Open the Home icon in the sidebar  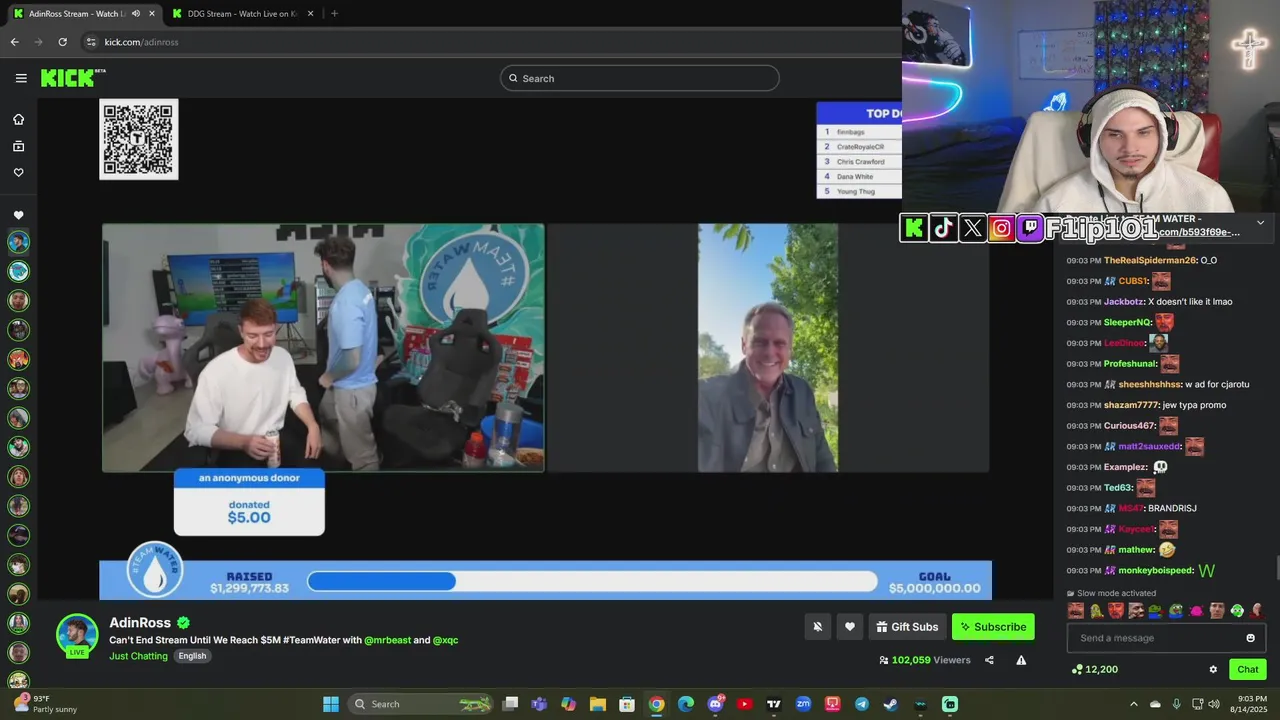point(18,119)
